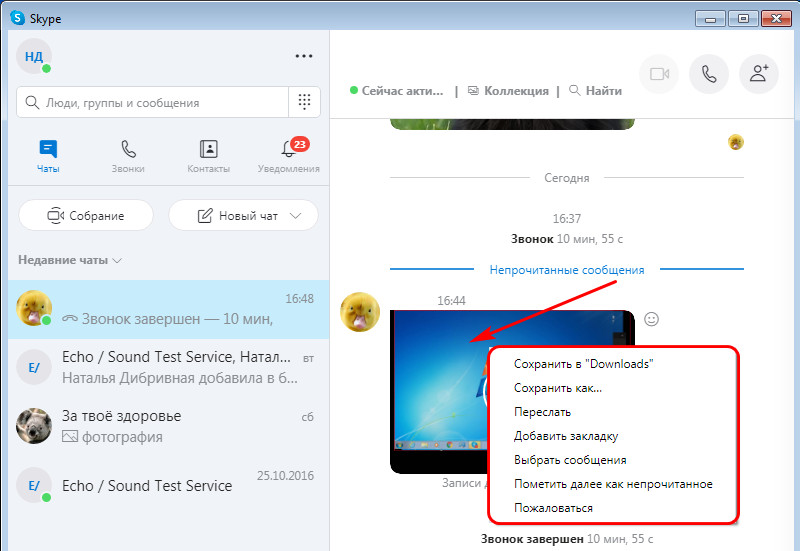Collapse the Недавние чаты list
Viewport: 800px width, 551px height.
click(70, 260)
